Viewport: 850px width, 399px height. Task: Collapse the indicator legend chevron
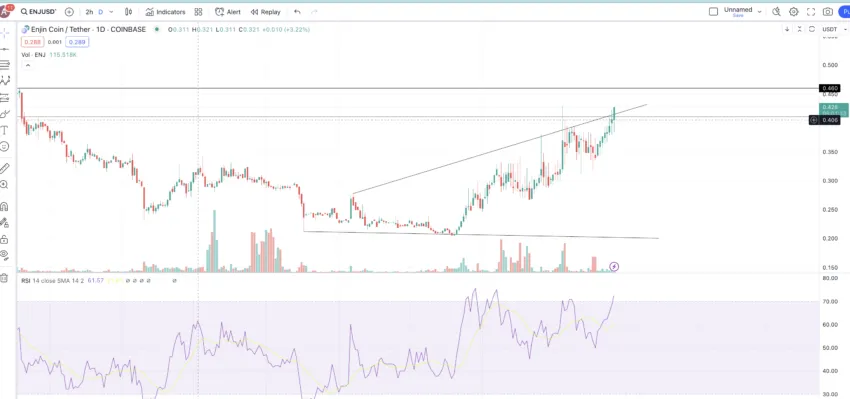27,66
